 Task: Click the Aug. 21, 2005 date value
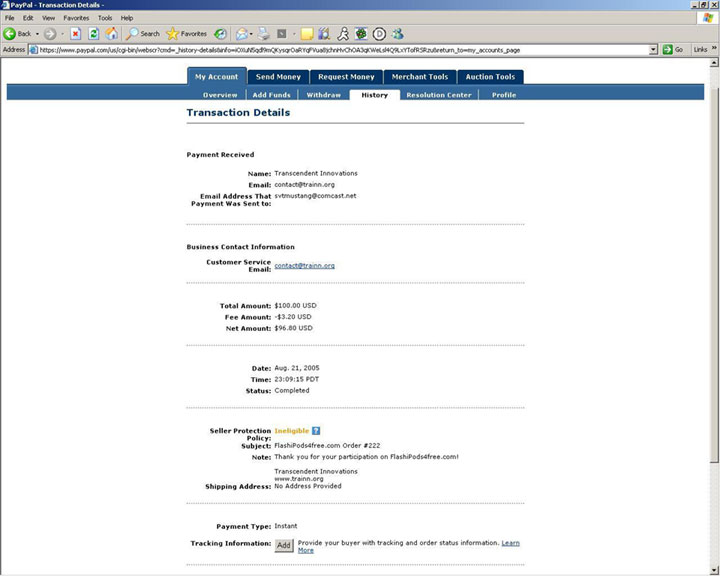click(x=297, y=368)
